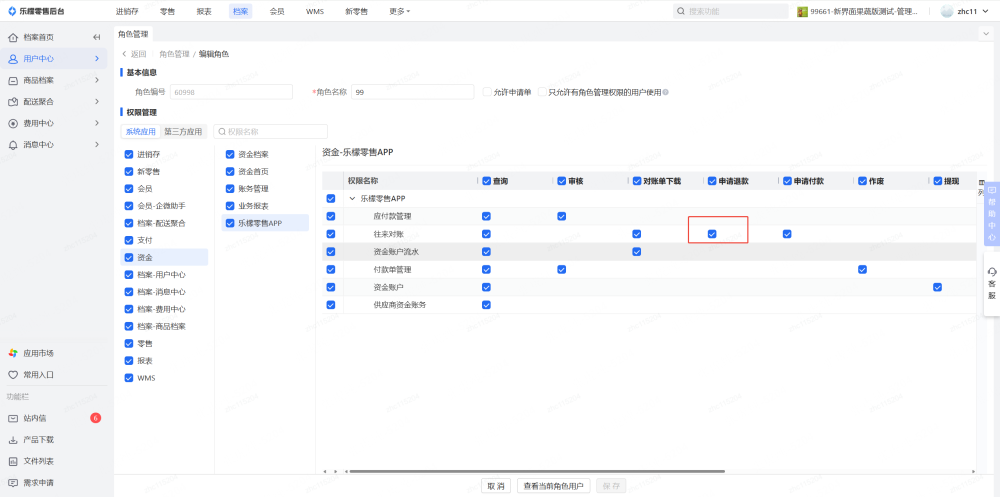Open 站内信 inbox icon
1000x497 pixels.
click(13, 418)
